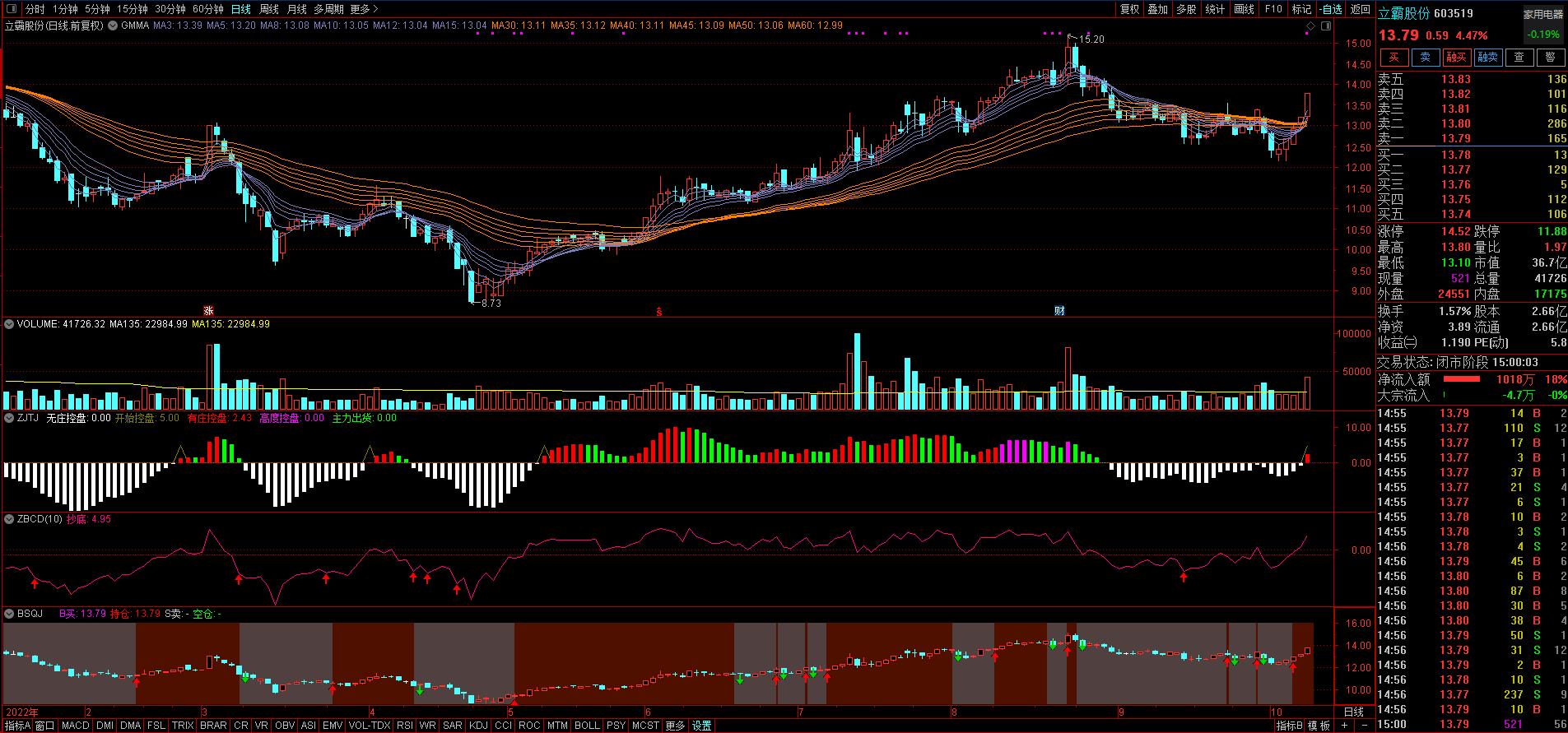Select the MACD indicator tab
1568x733 pixels.
[x=75, y=726]
